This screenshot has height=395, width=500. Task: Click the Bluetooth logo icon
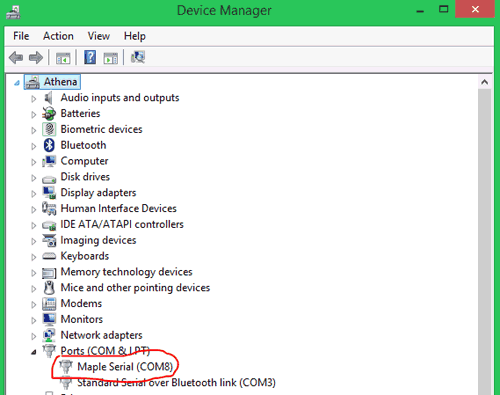tap(49, 145)
